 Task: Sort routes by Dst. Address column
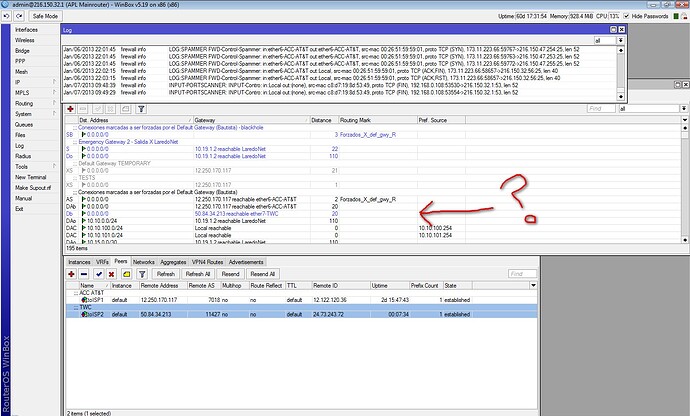(x=135, y=120)
